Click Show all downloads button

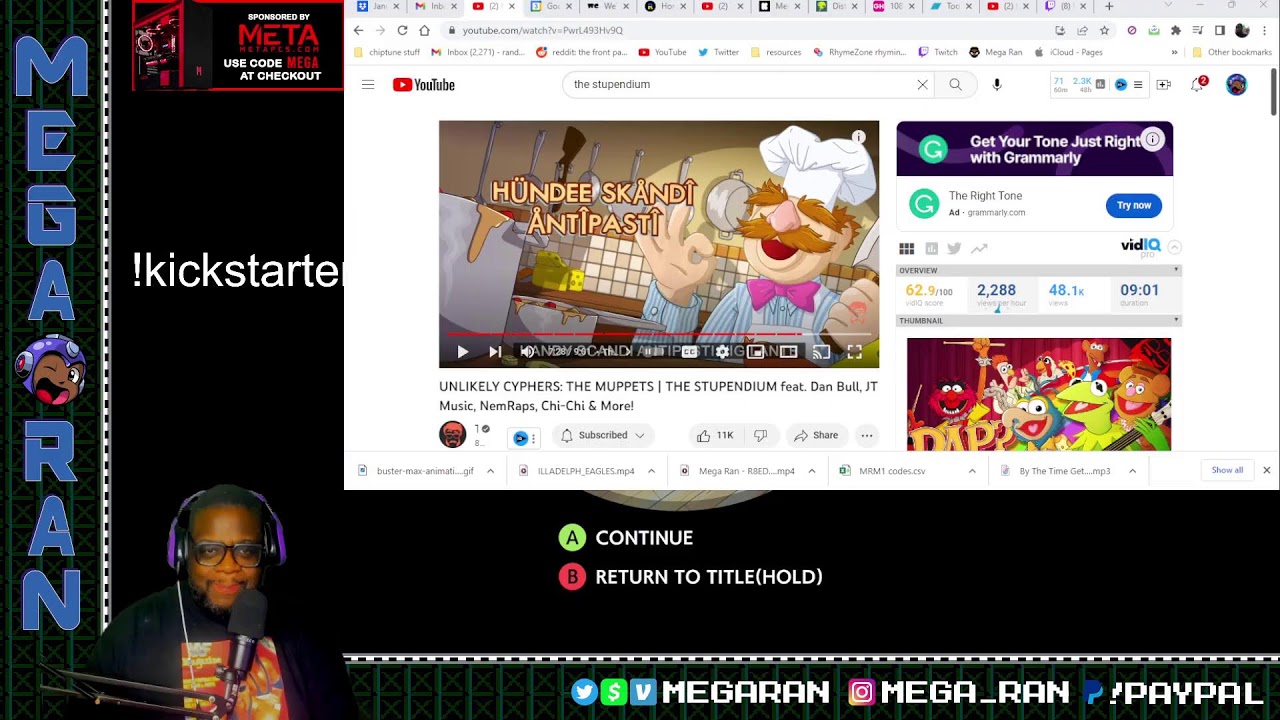1227,470
